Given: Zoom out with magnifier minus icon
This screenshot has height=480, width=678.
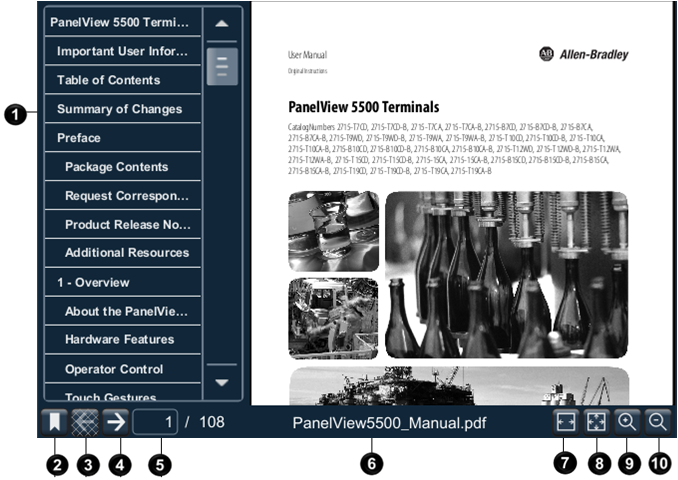Looking at the screenshot, I should click(658, 422).
